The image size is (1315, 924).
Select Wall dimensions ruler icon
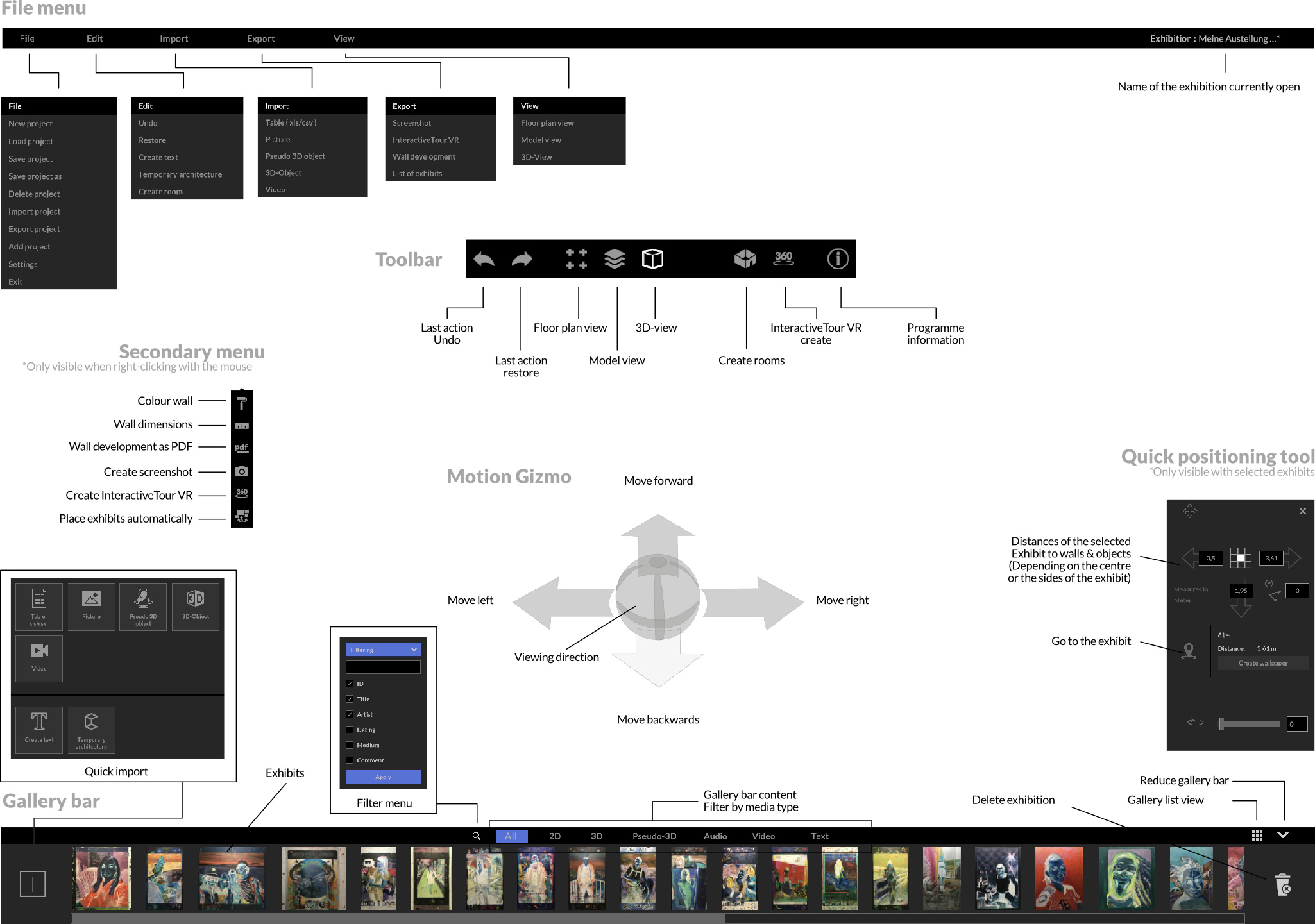241,426
